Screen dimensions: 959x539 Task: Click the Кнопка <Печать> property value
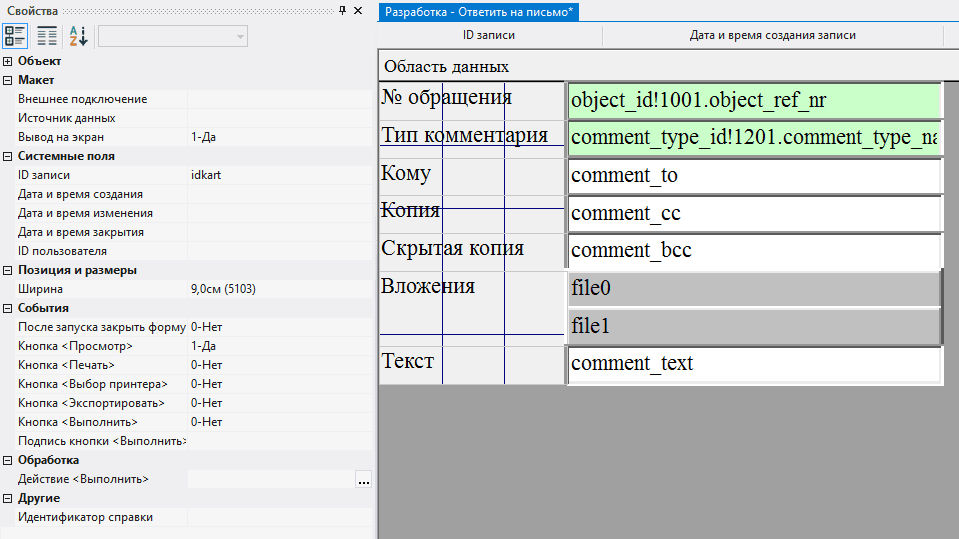click(x=278, y=365)
